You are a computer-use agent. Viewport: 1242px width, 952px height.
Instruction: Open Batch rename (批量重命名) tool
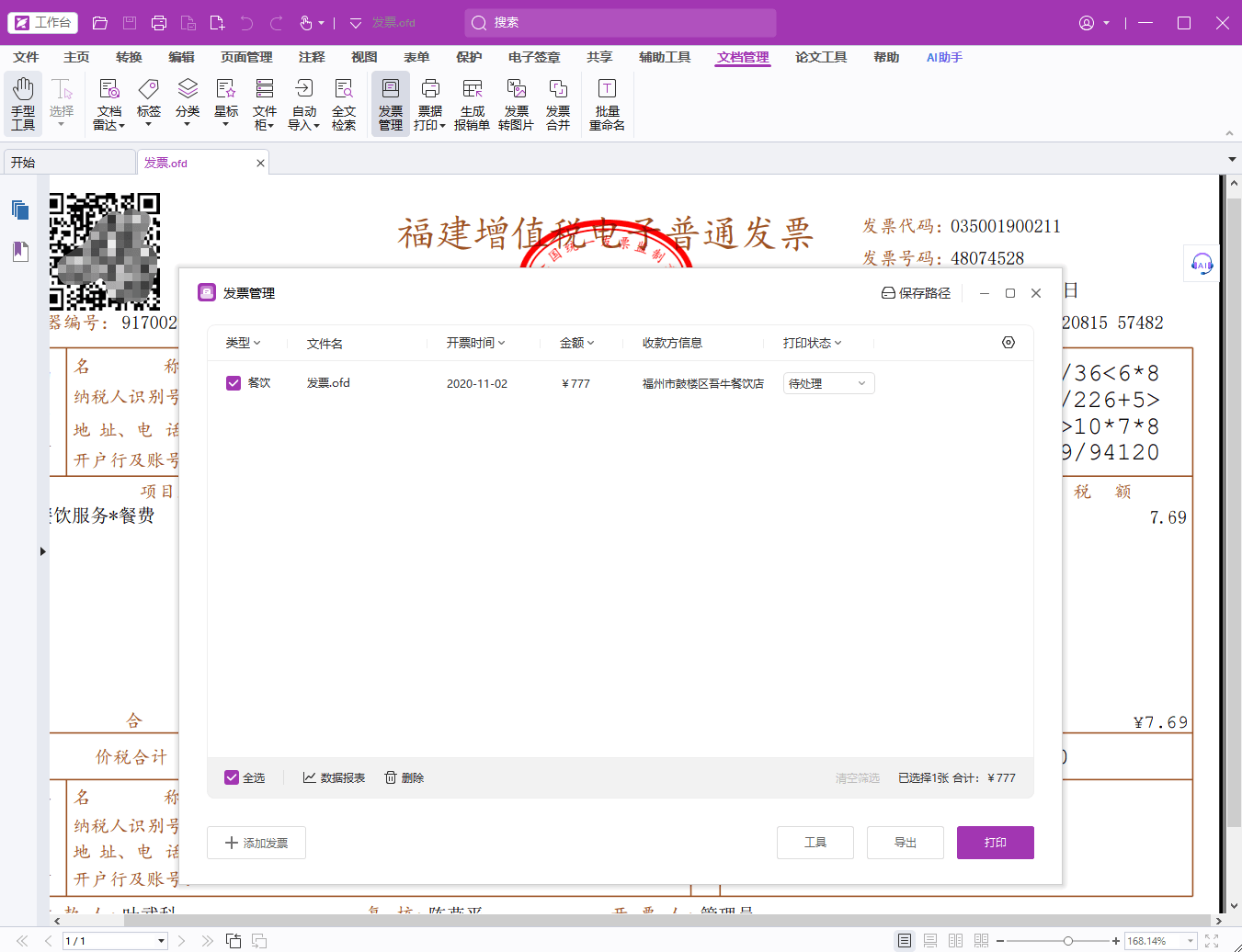[607, 104]
